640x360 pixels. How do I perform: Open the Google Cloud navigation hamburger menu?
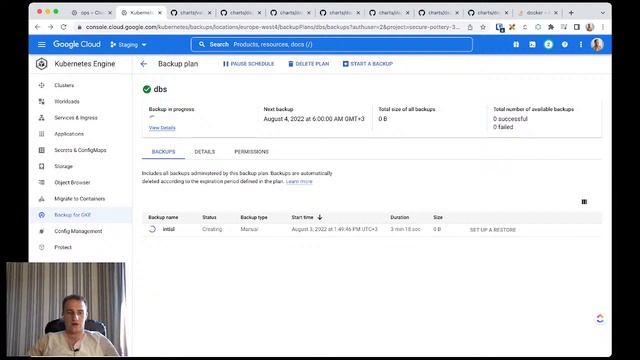42,44
